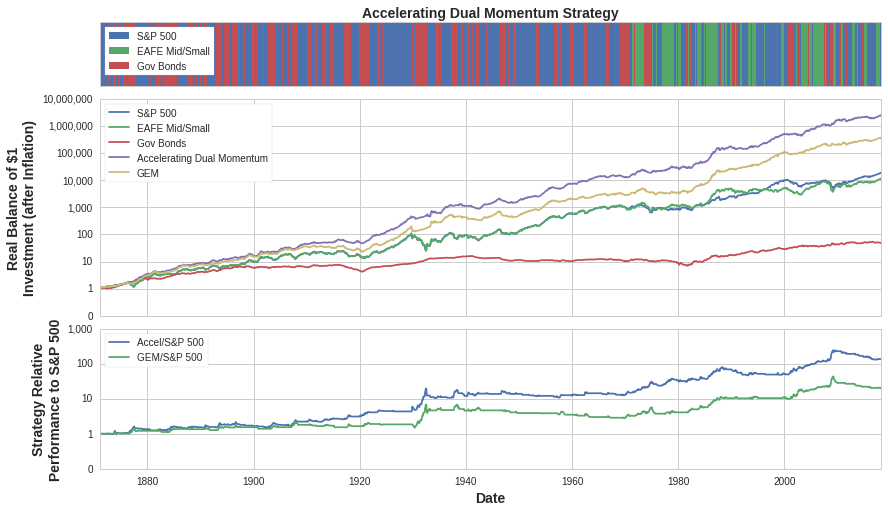Click the 1920 tick label on the x-axis
The width and height of the screenshot is (888, 512).
pos(359,481)
